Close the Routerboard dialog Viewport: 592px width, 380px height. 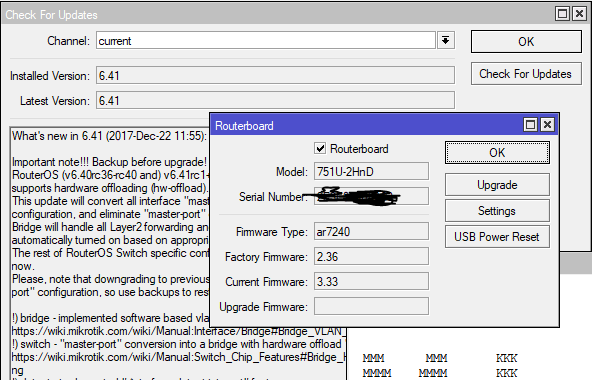547,124
